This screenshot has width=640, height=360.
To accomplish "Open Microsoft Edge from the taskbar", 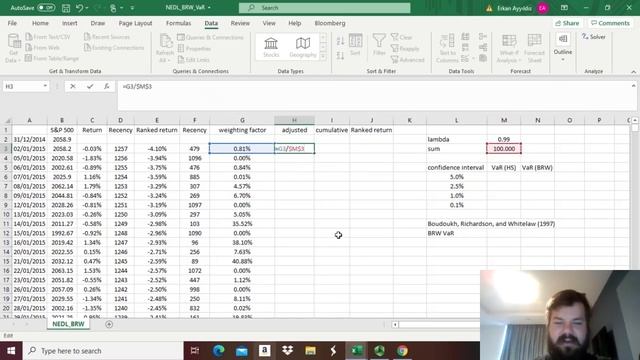I will click(x=218, y=351).
